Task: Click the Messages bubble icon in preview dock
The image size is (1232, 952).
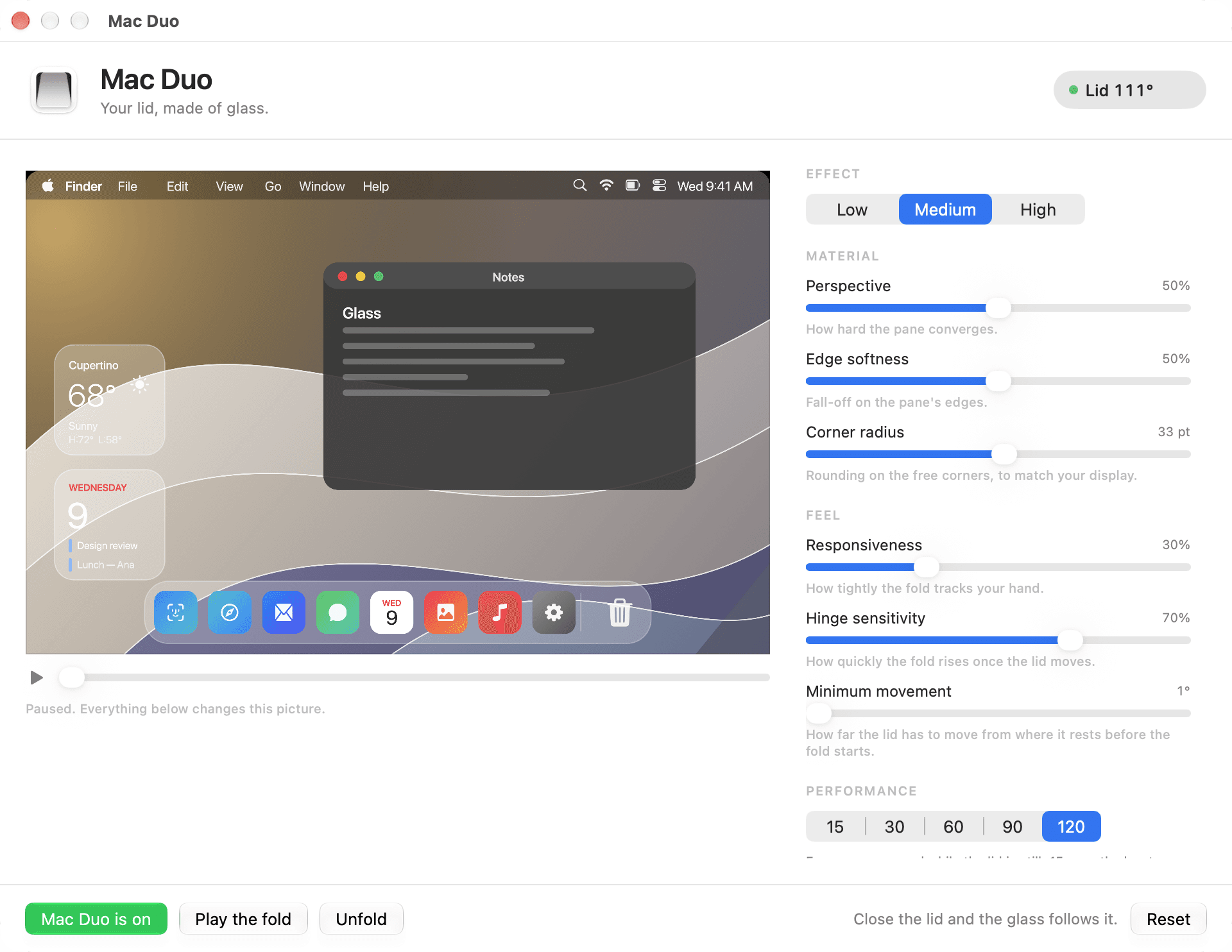Action: coord(338,612)
